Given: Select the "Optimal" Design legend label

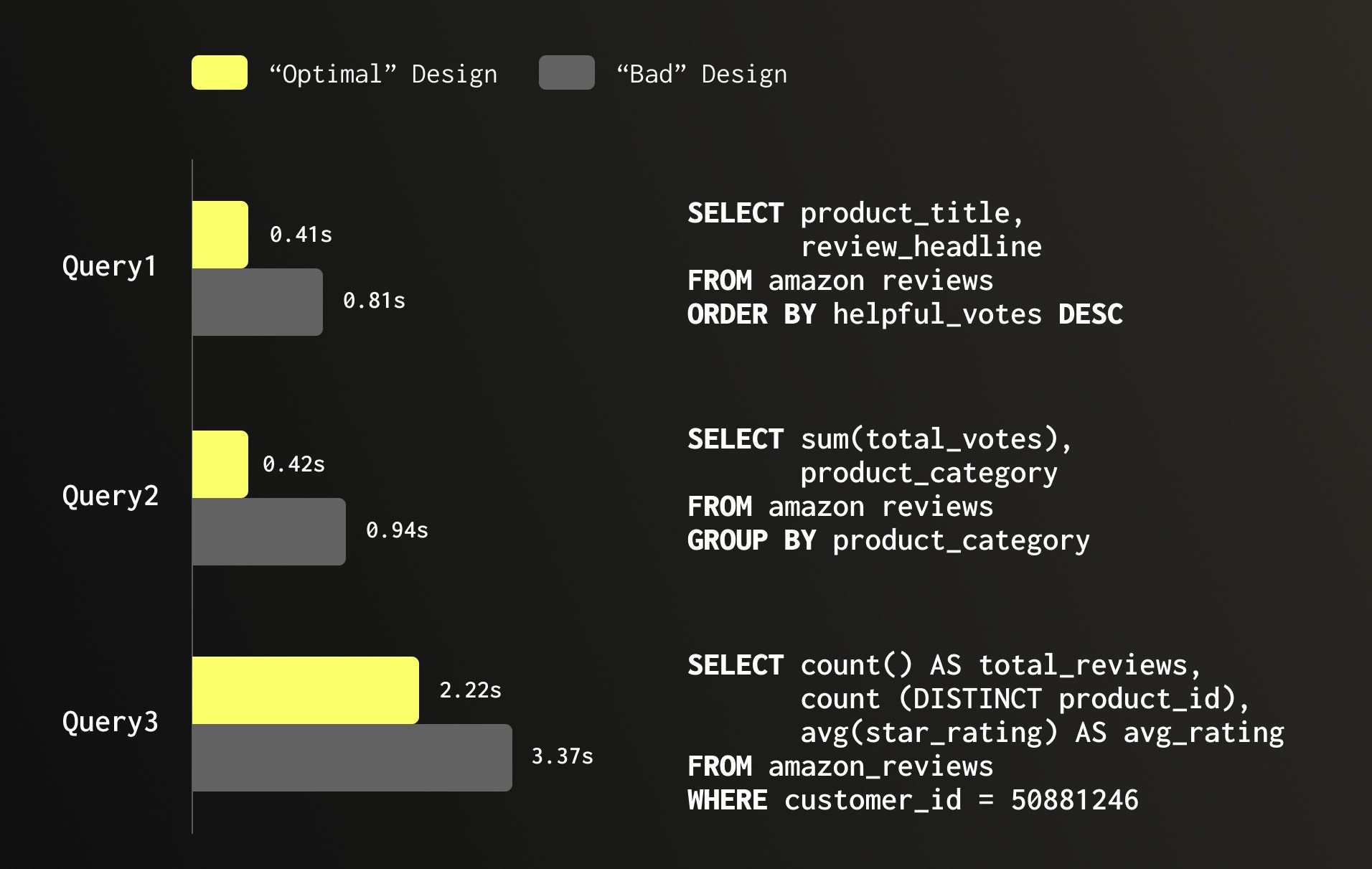Looking at the screenshot, I should (382, 74).
